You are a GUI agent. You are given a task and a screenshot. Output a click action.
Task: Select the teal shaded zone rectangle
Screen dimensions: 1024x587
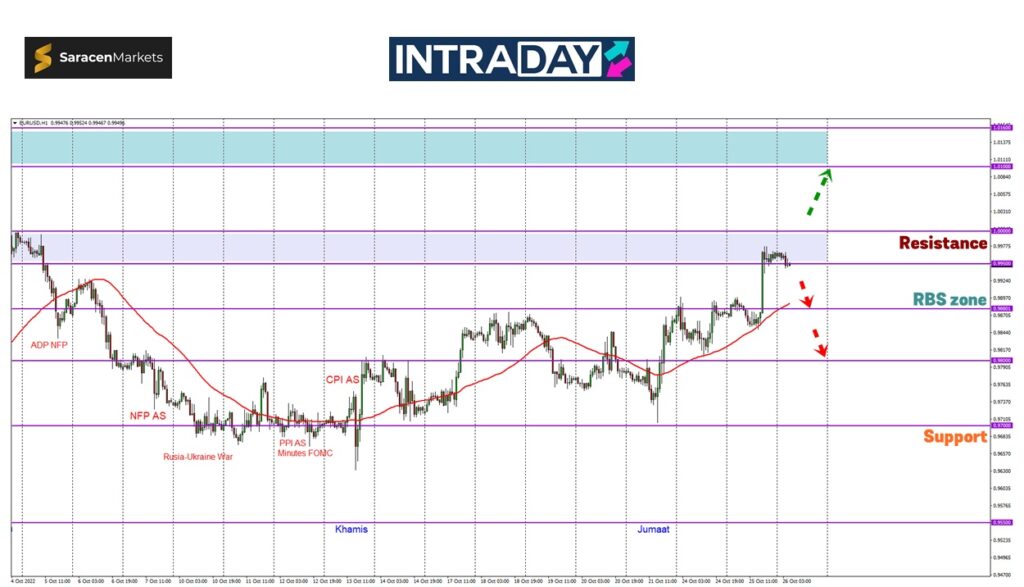tap(420, 147)
